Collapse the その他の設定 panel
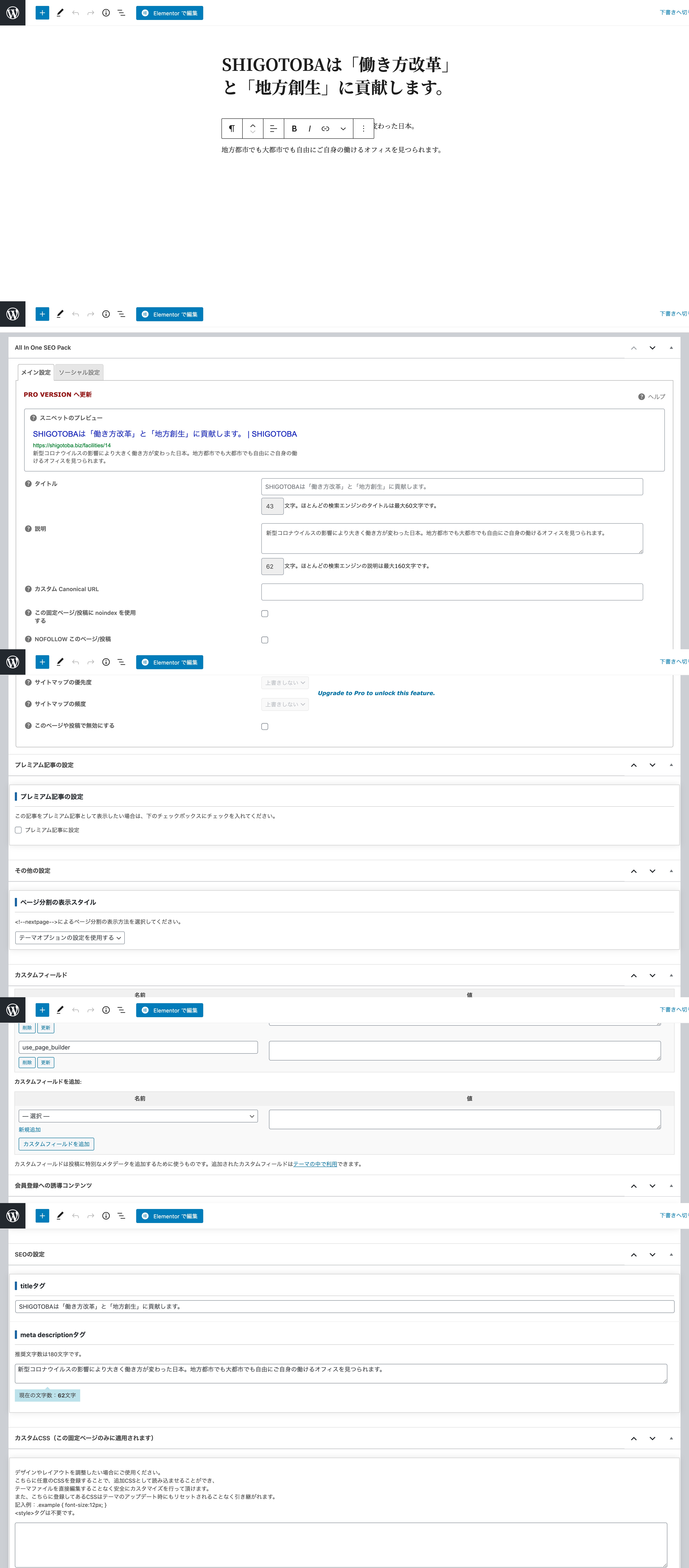 [x=671, y=871]
